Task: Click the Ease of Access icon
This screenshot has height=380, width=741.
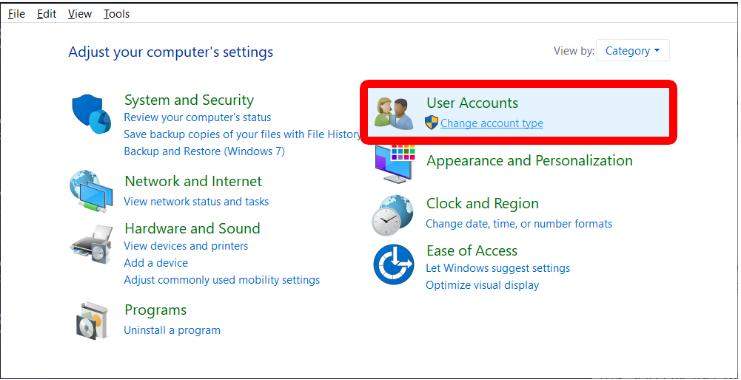Action: (x=394, y=265)
